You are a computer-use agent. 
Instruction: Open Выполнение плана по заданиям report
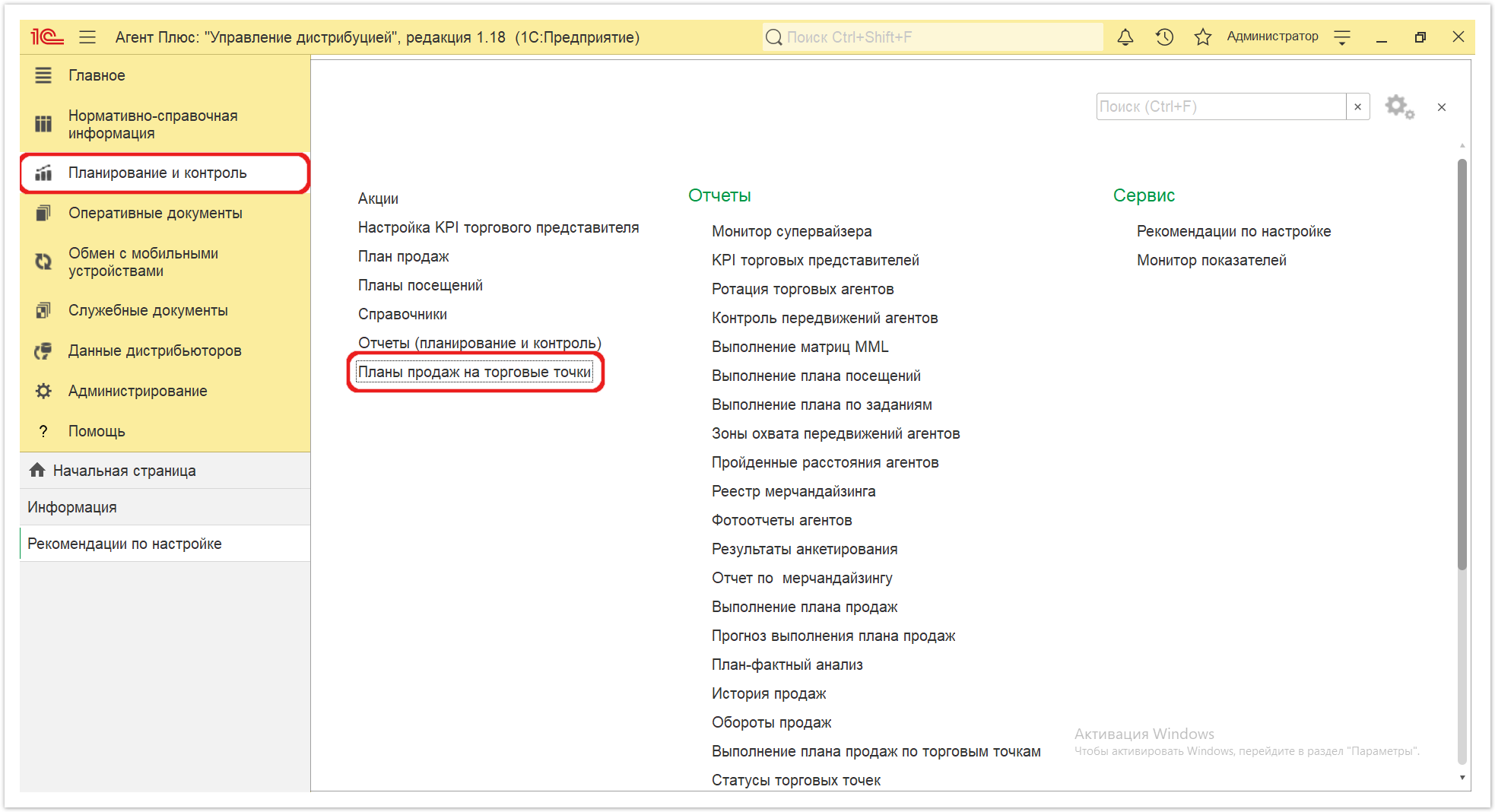pyautogui.click(x=821, y=404)
